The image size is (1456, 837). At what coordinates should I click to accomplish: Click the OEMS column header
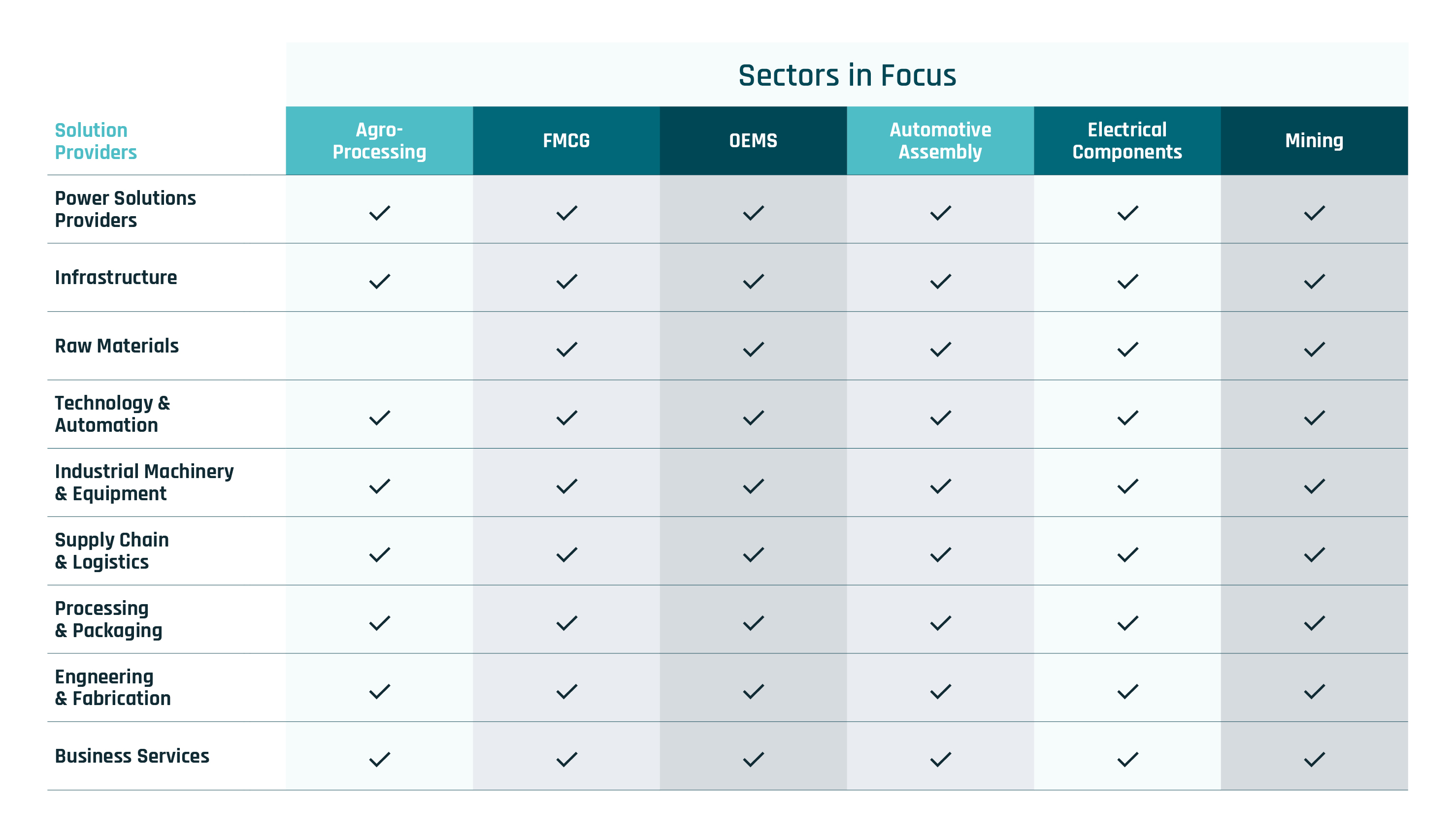[x=753, y=140]
